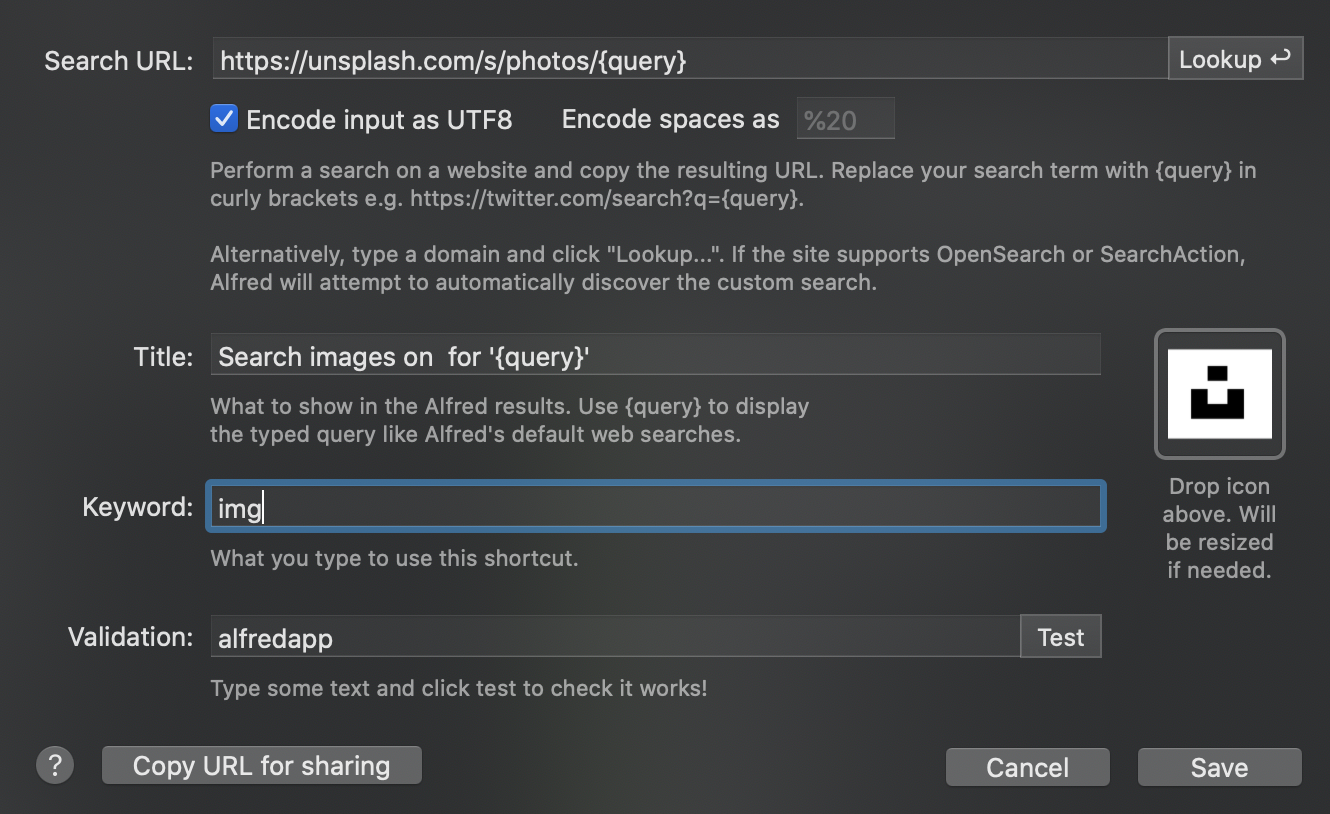Image resolution: width=1330 pixels, height=814 pixels.
Task: Focus the Search URL field
Action: (x=690, y=60)
